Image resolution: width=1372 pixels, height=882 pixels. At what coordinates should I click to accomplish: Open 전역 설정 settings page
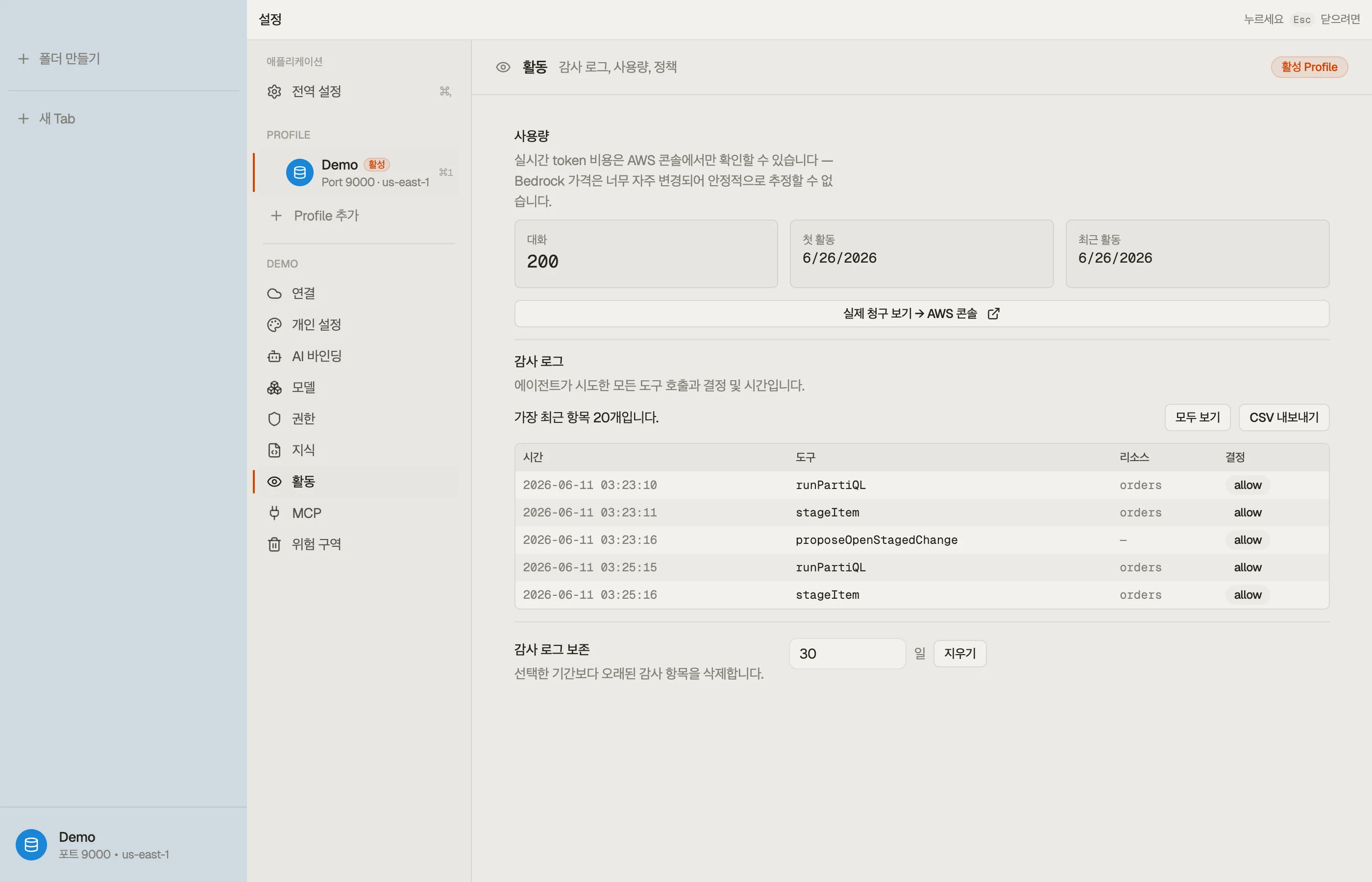coord(359,92)
